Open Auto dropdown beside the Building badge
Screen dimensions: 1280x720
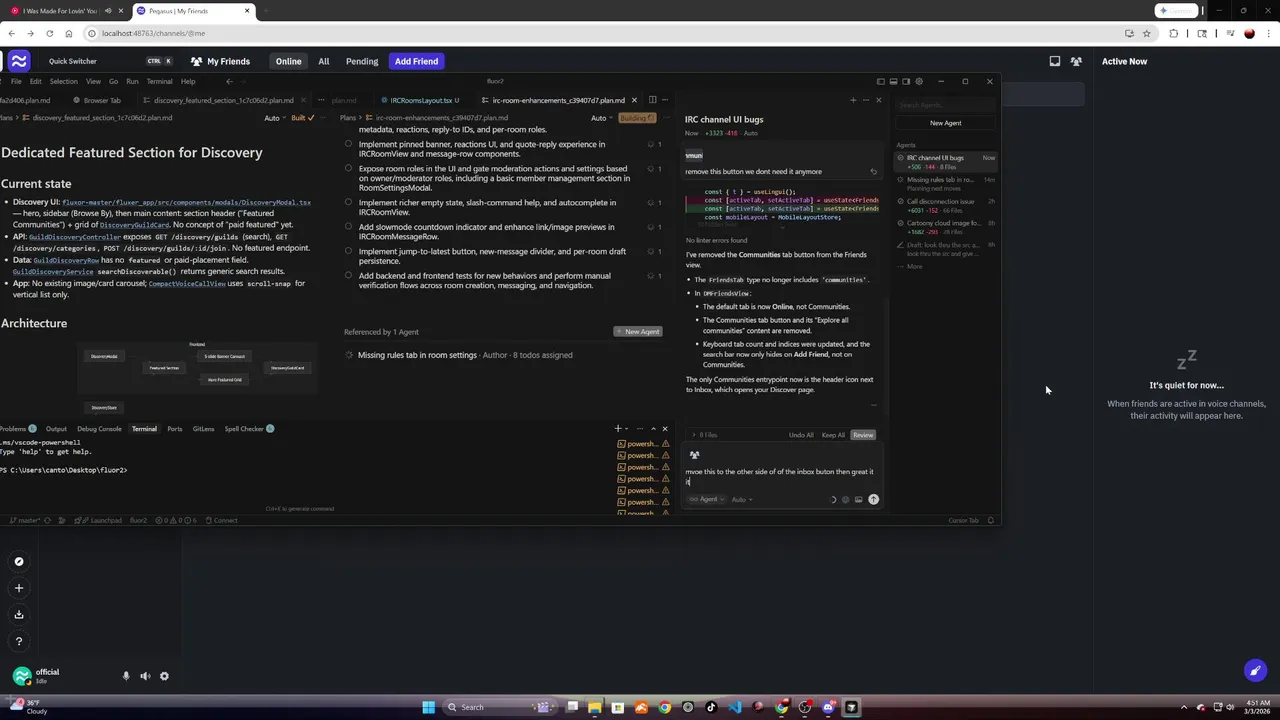(x=601, y=118)
